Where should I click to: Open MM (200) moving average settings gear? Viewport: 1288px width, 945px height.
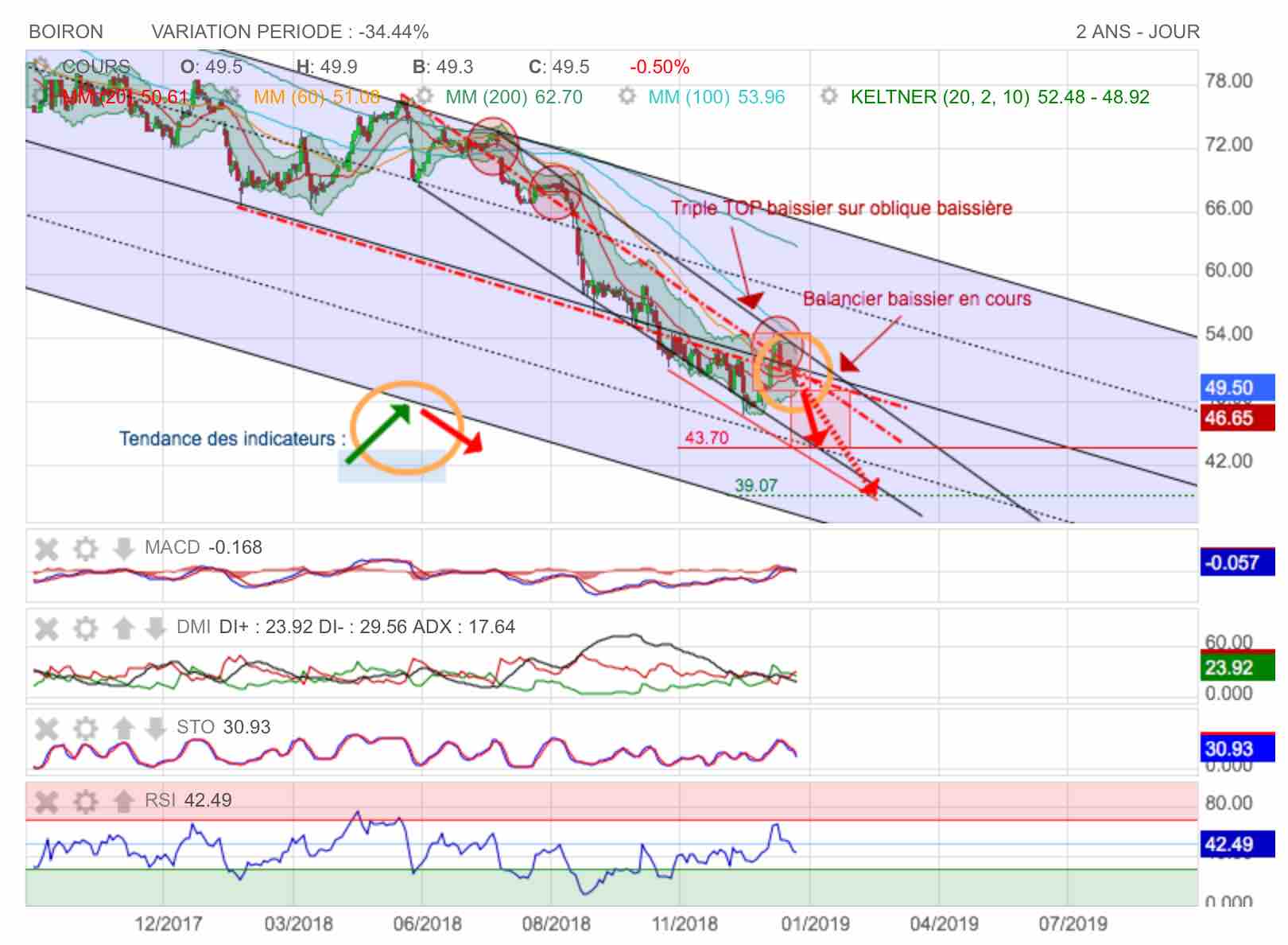tap(425, 96)
